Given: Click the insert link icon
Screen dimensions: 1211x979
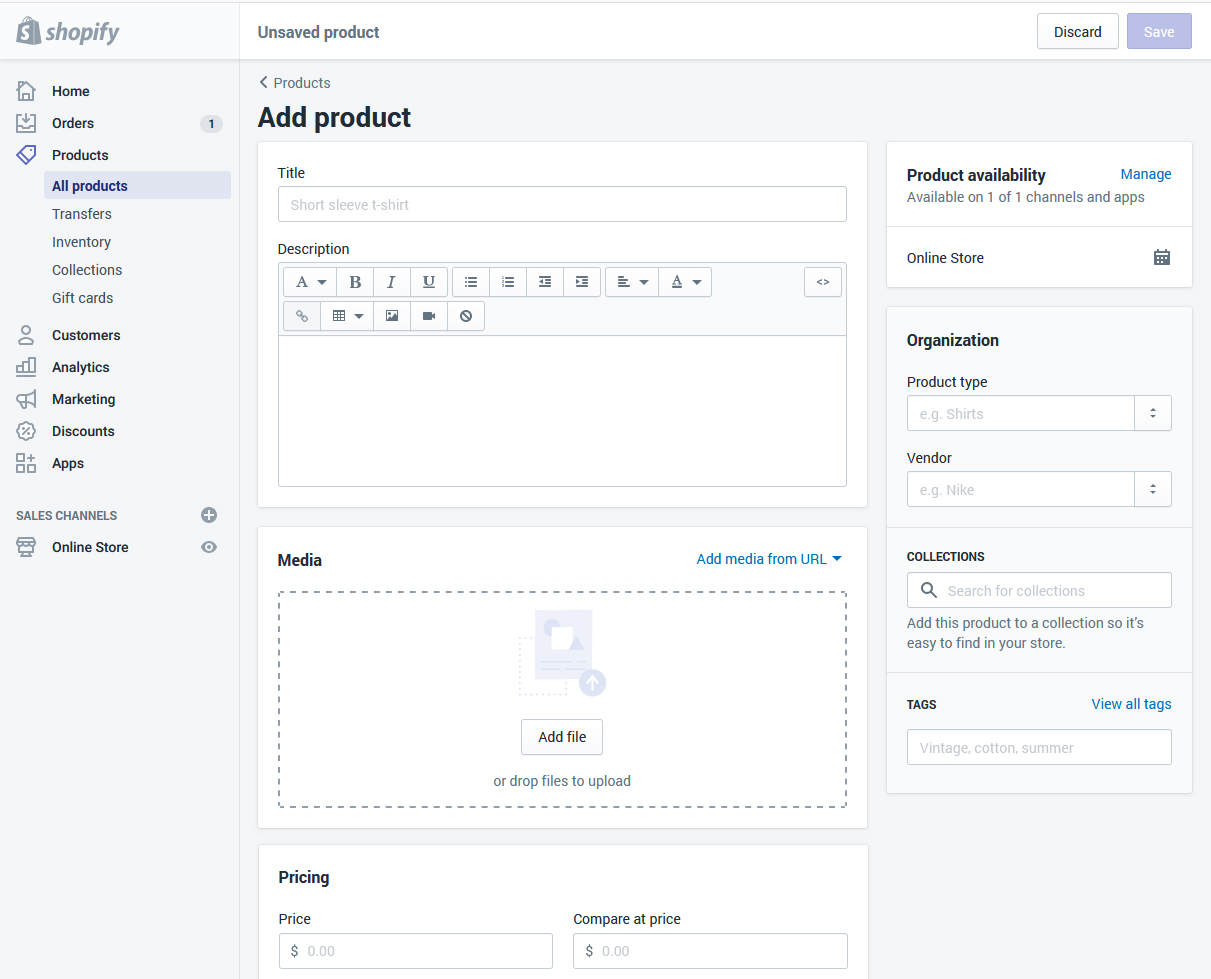Looking at the screenshot, I should click(302, 316).
